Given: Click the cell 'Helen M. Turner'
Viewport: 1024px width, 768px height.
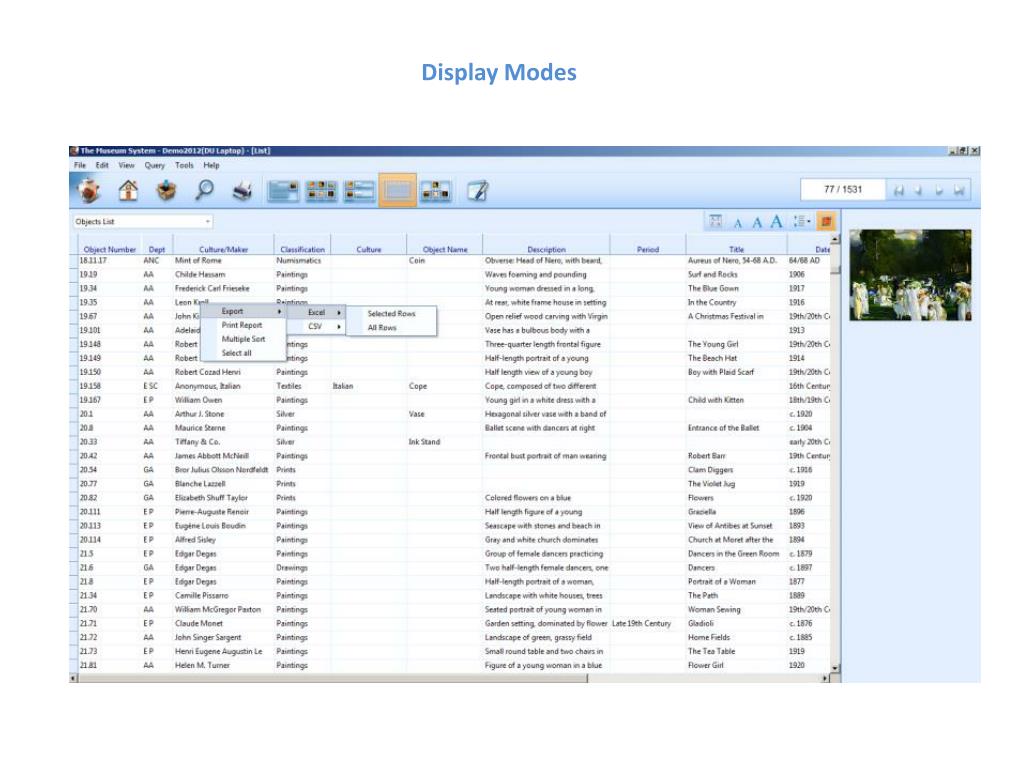Looking at the screenshot, I should (202, 665).
